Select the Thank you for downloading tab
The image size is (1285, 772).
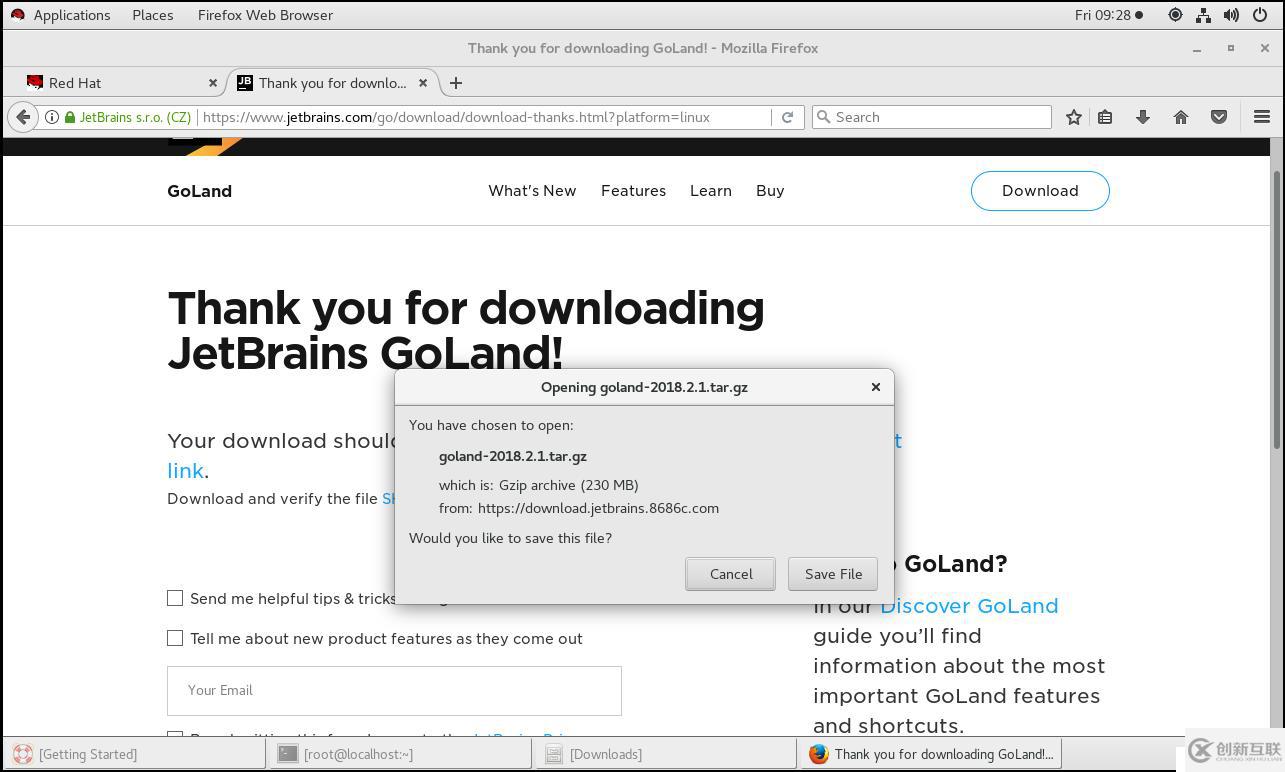pos(332,83)
